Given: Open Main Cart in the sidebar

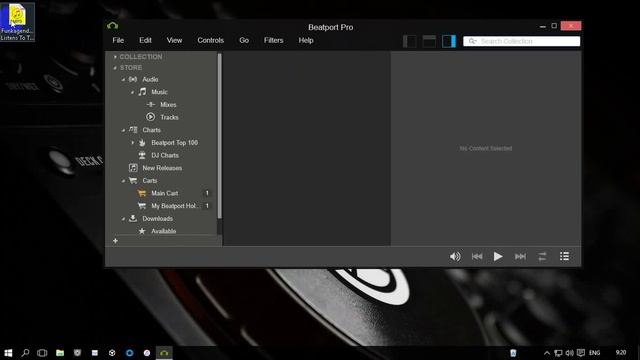Looking at the screenshot, I should pyautogui.click(x=165, y=193).
